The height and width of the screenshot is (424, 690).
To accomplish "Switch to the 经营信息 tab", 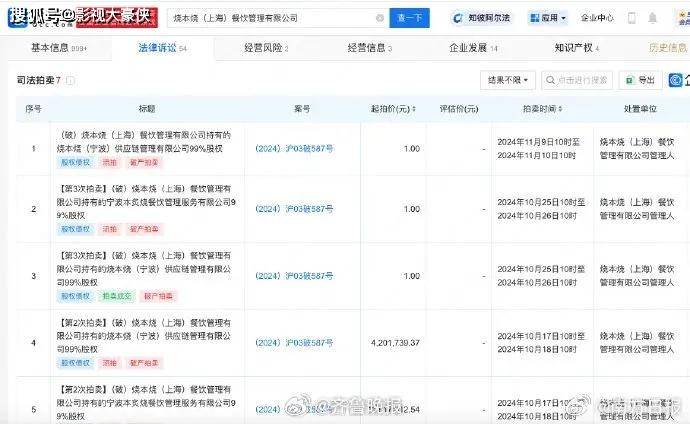I will tap(370, 48).
